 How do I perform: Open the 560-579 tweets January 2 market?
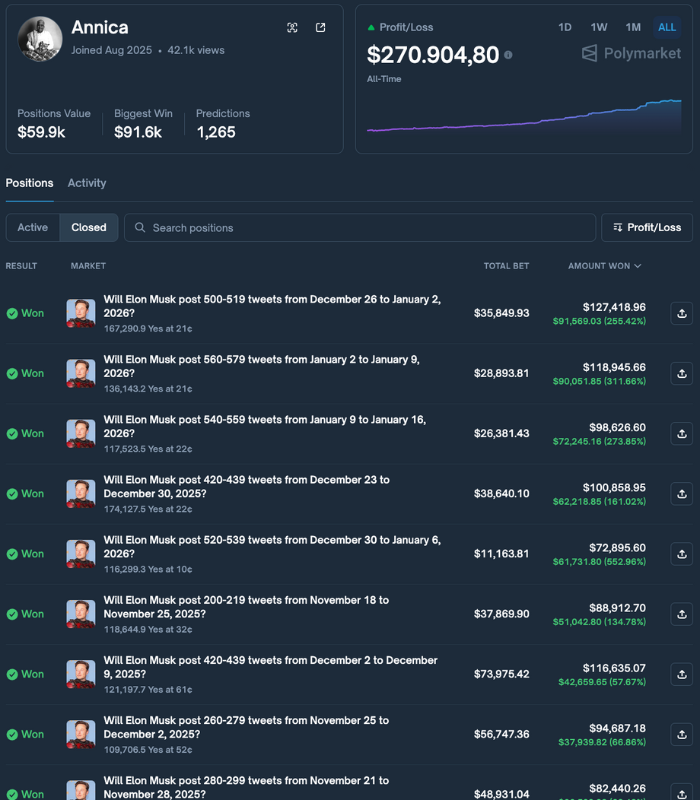click(261, 366)
